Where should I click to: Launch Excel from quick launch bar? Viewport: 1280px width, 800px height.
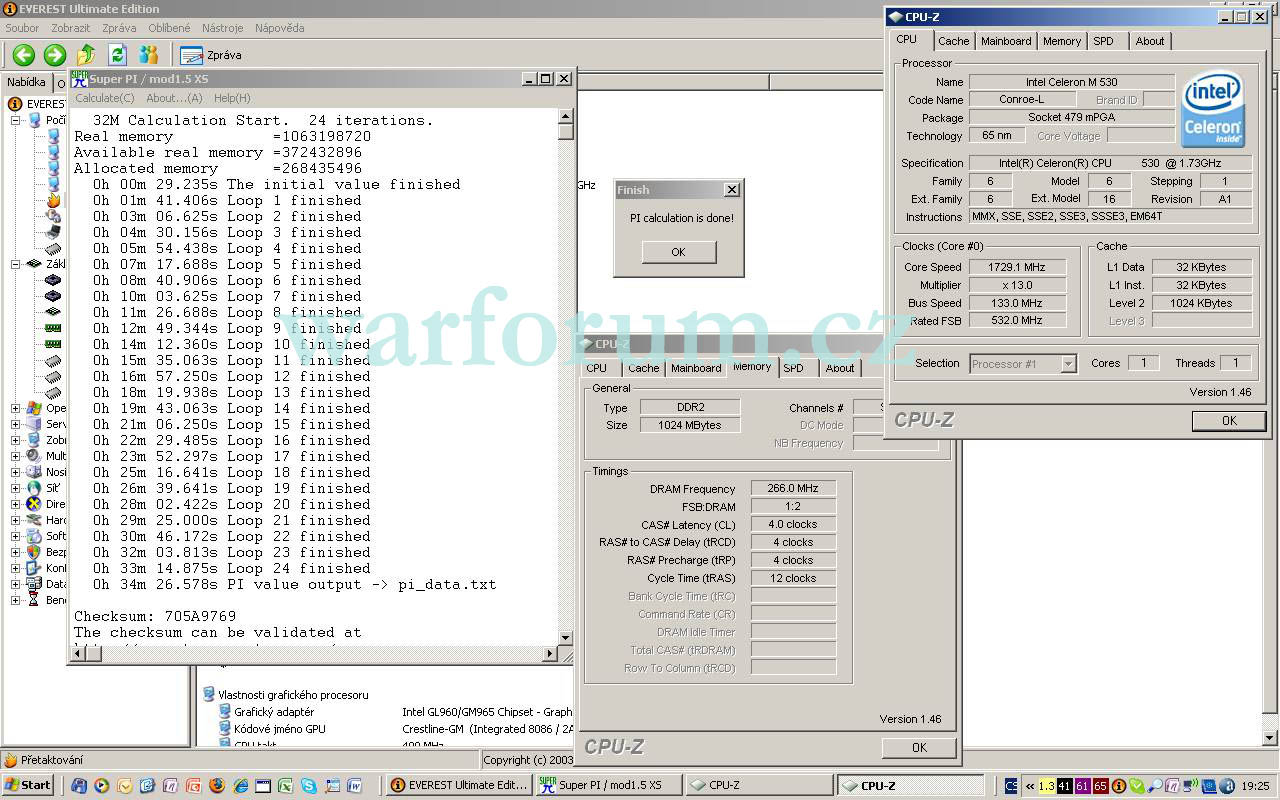(286, 786)
